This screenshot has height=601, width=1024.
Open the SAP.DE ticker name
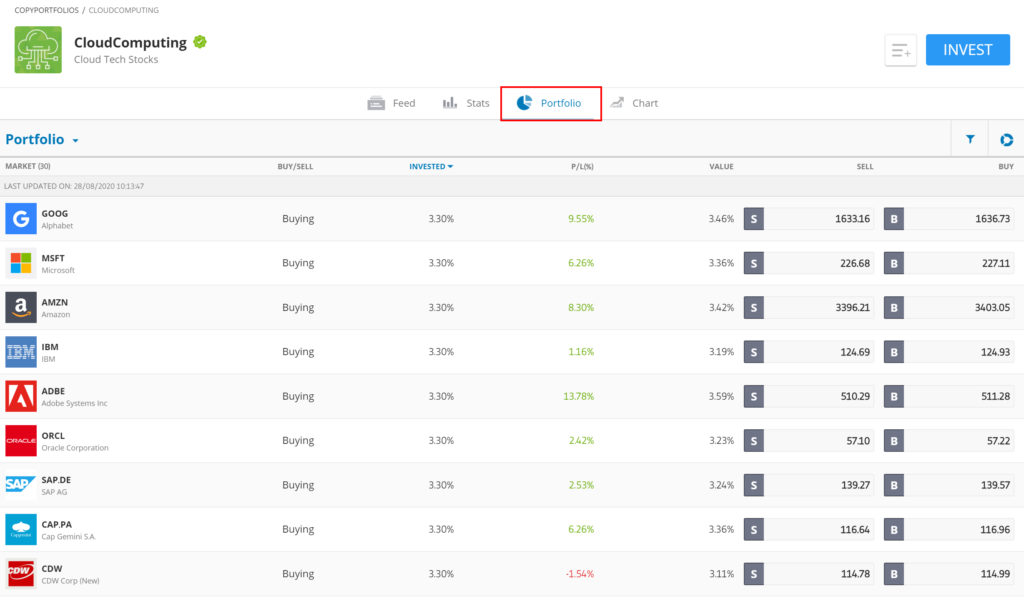(x=56, y=480)
